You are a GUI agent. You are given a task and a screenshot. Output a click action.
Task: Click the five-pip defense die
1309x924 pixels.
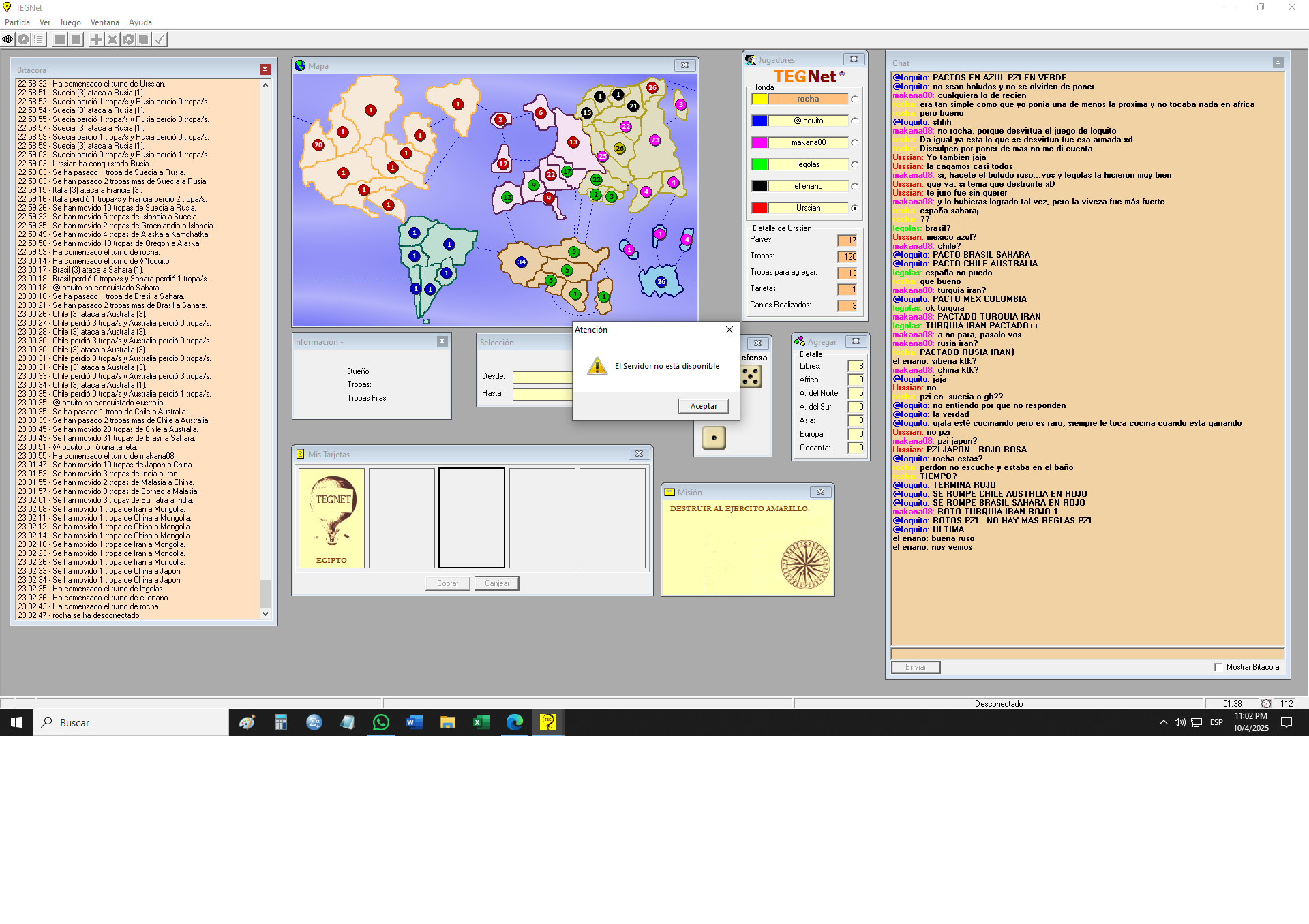pyautogui.click(x=751, y=377)
